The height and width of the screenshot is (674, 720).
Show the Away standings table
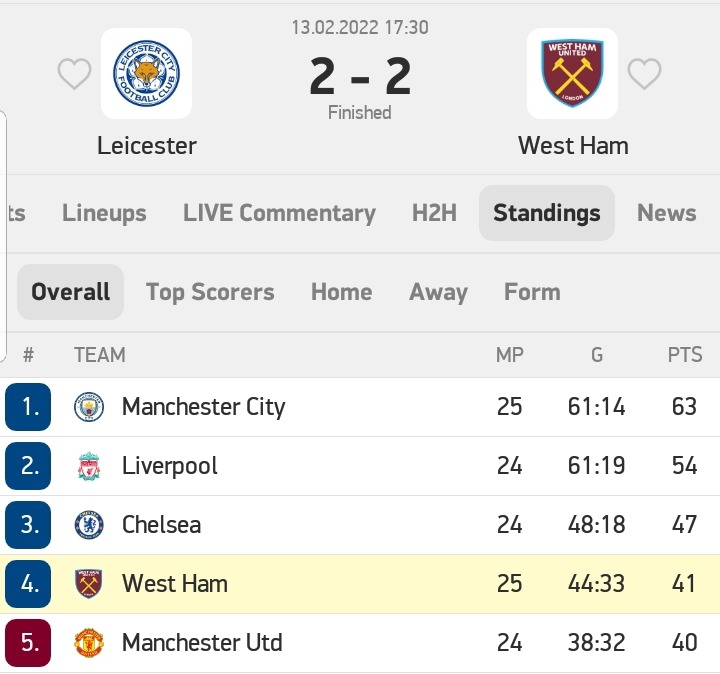439,292
